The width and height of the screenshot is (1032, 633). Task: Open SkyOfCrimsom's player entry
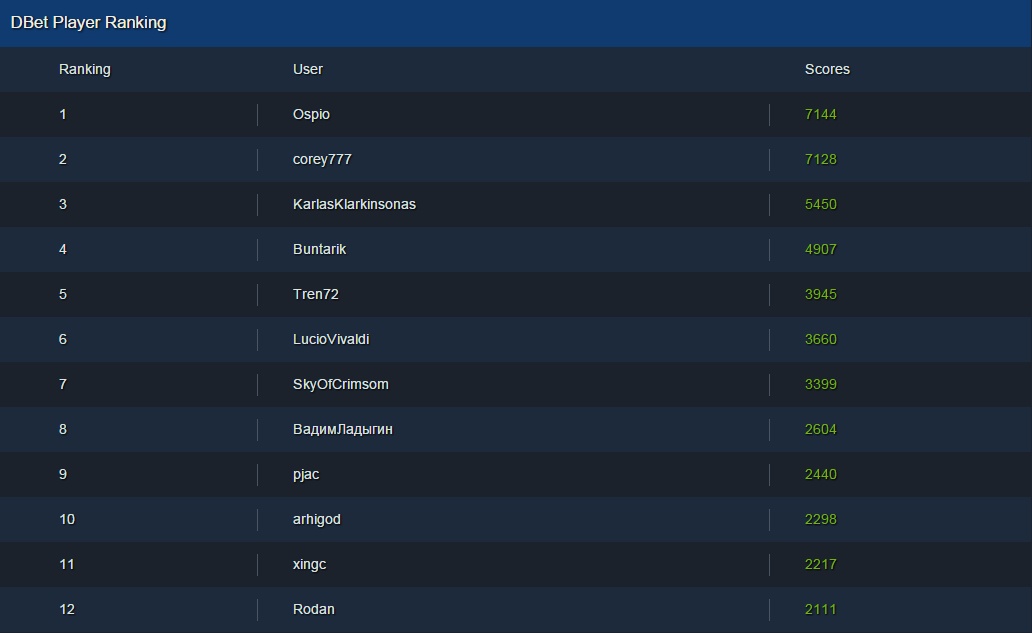(x=338, y=384)
